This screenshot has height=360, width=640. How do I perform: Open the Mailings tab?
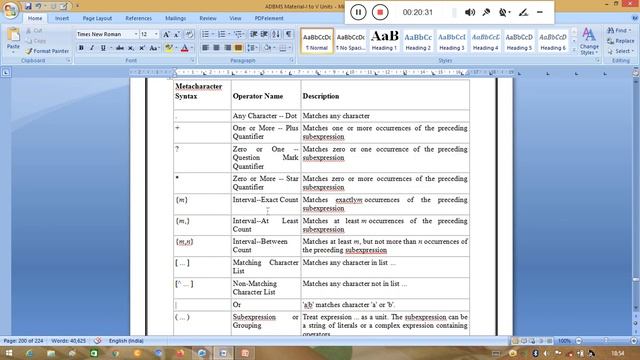point(176,18)
